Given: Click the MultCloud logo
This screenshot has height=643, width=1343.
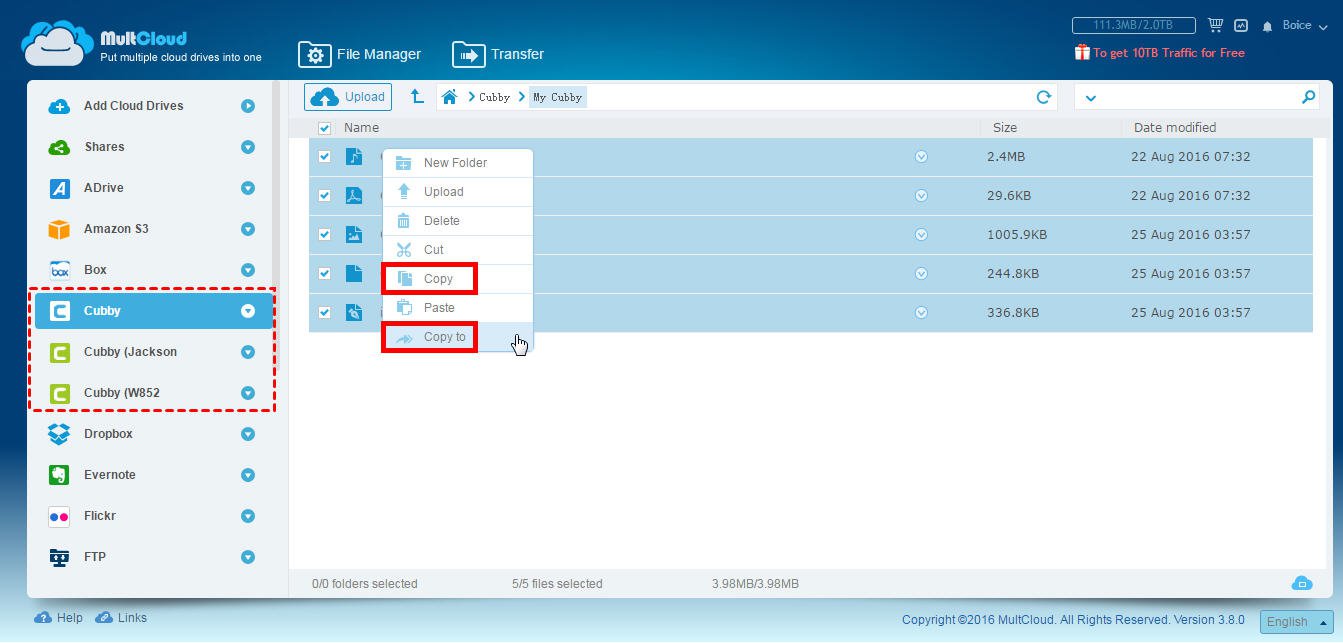Looking at the screenshot, I should coord(141,44).
